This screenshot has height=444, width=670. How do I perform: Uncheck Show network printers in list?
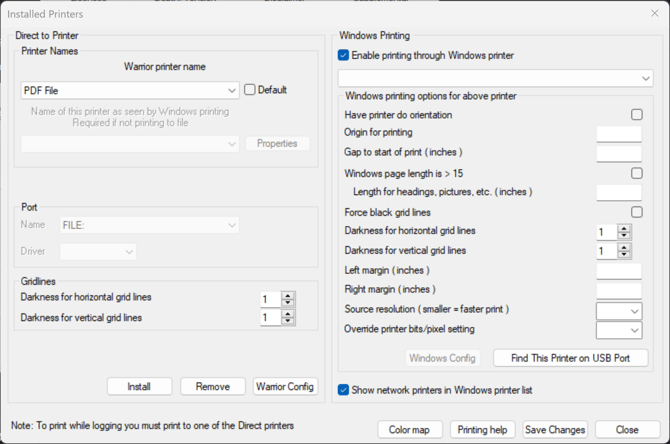(344, 390)
